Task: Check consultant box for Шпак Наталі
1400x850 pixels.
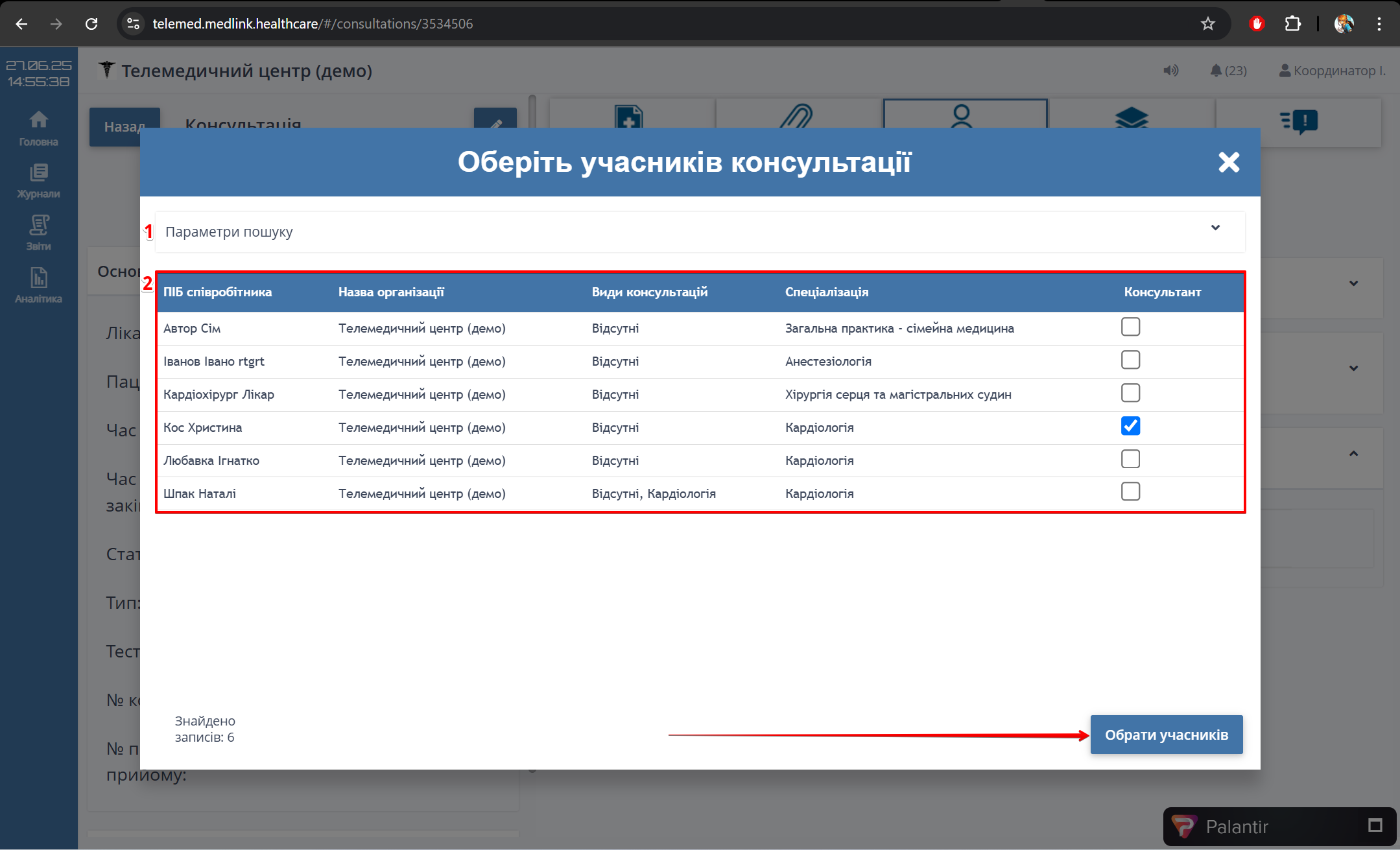Action: pos(1130,491)
